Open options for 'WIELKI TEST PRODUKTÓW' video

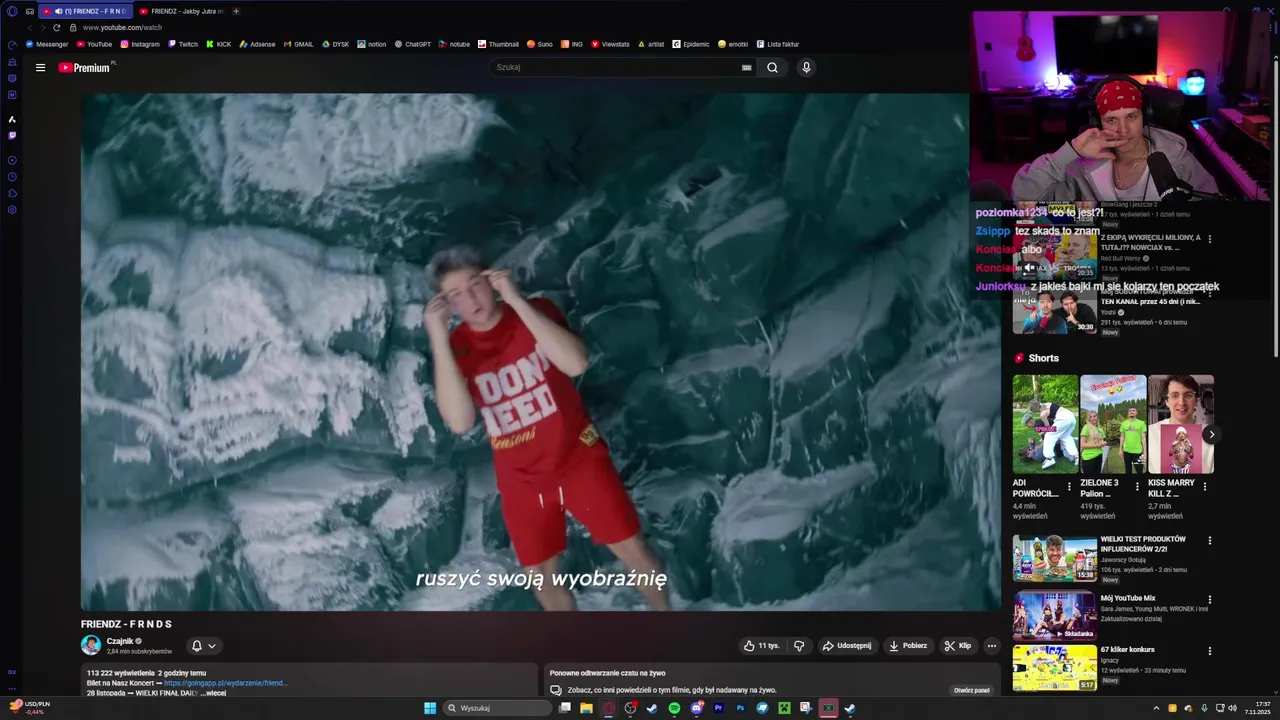1209,541
